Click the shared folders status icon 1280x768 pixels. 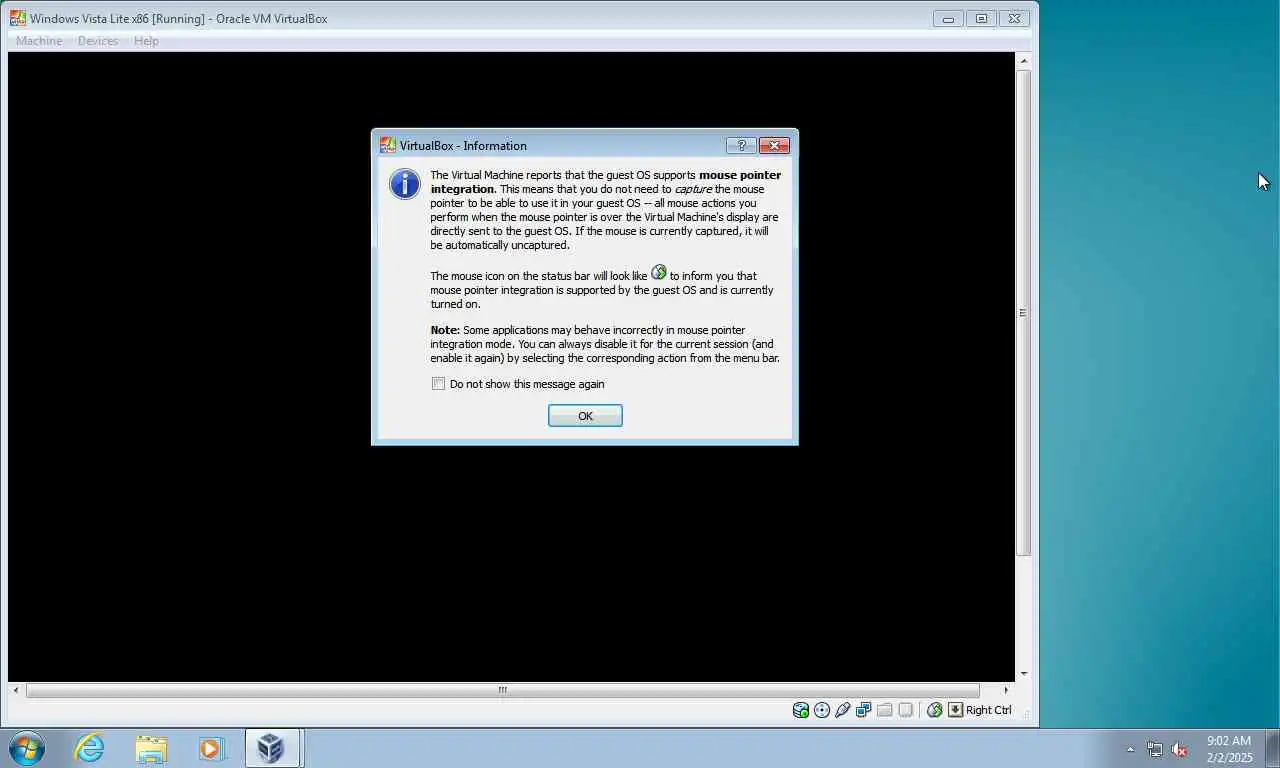884,710
